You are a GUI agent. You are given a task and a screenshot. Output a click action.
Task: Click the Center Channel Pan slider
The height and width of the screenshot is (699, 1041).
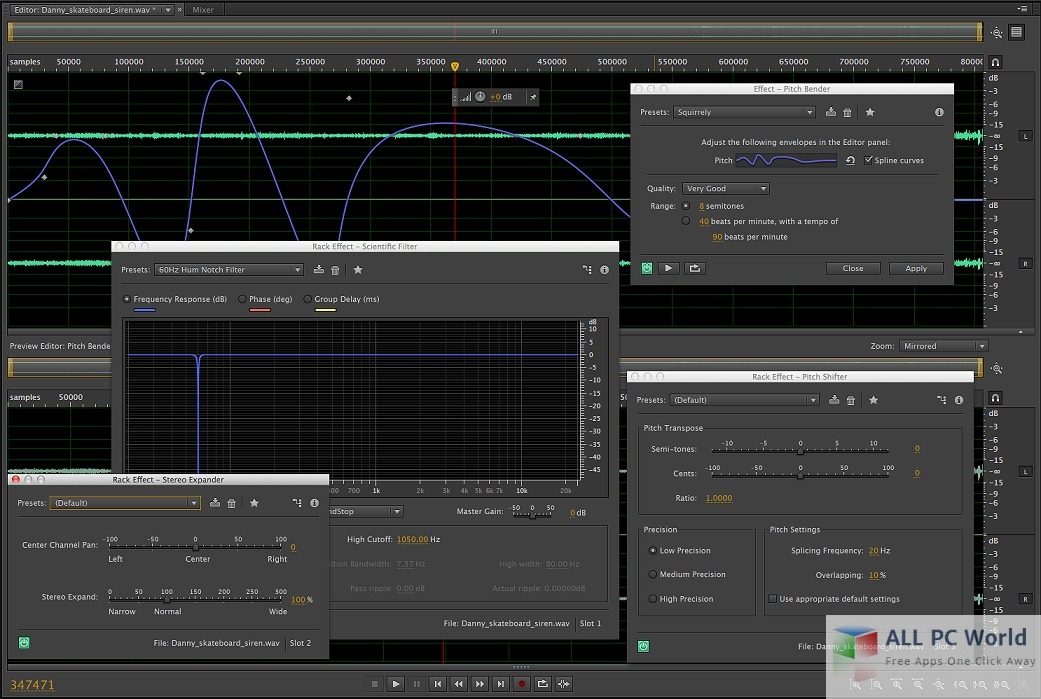pos(195,546)
